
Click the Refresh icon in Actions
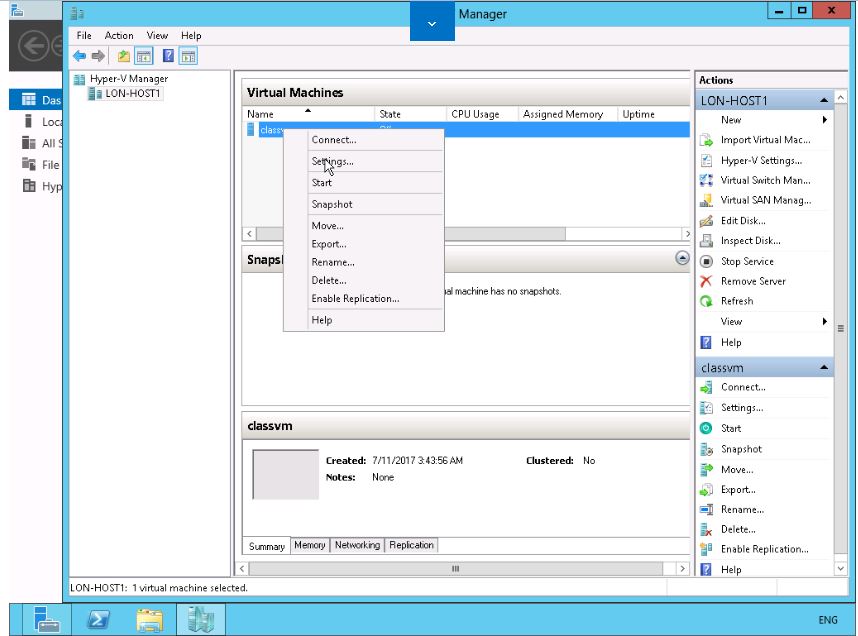(706, 301)
